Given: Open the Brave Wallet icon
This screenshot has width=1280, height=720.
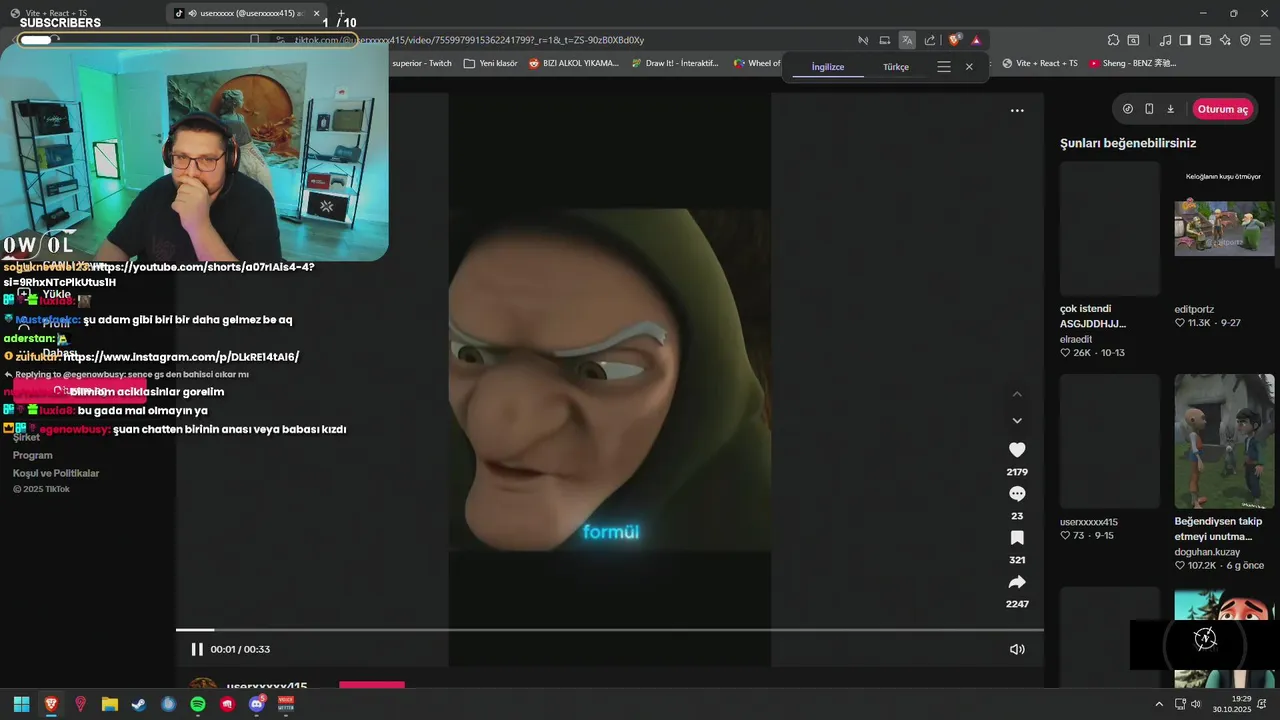Looking at the screenshot, I should point(1205,40).
